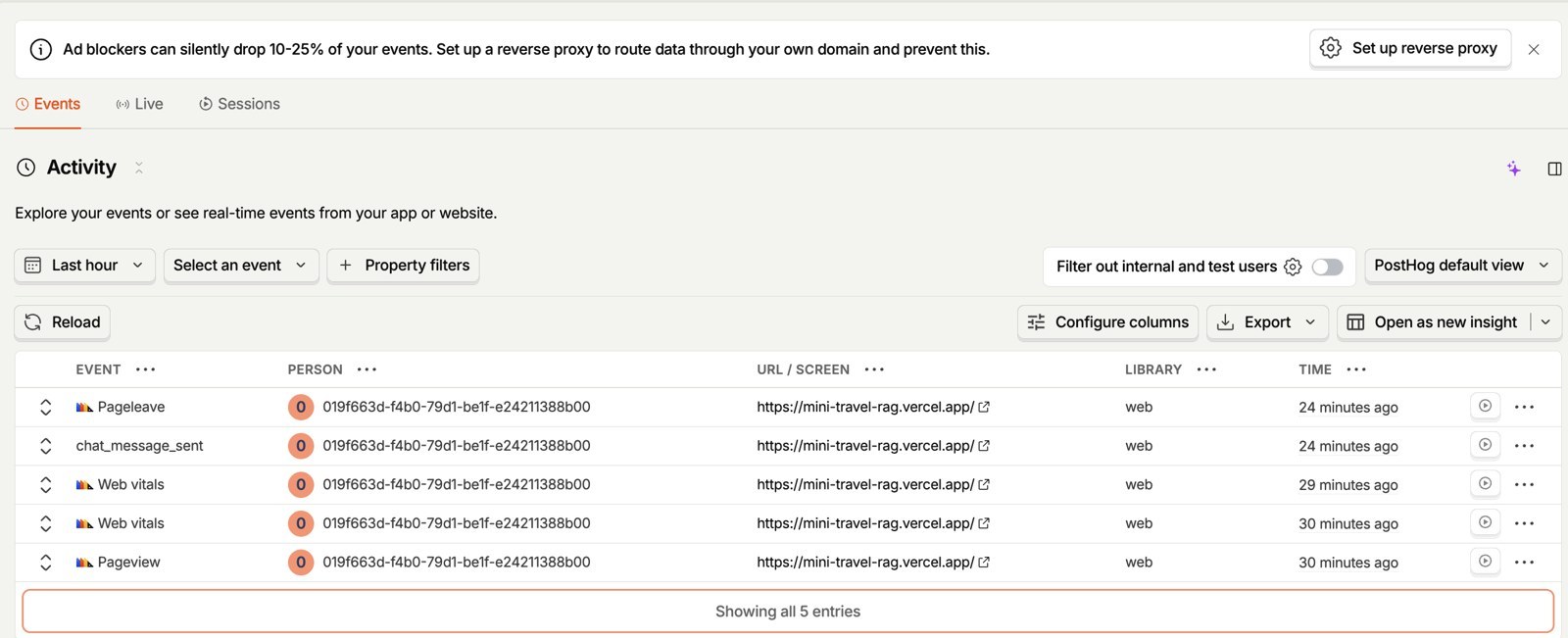
Task: Switch to the Events tab
Action: click(x=48, y=104)
